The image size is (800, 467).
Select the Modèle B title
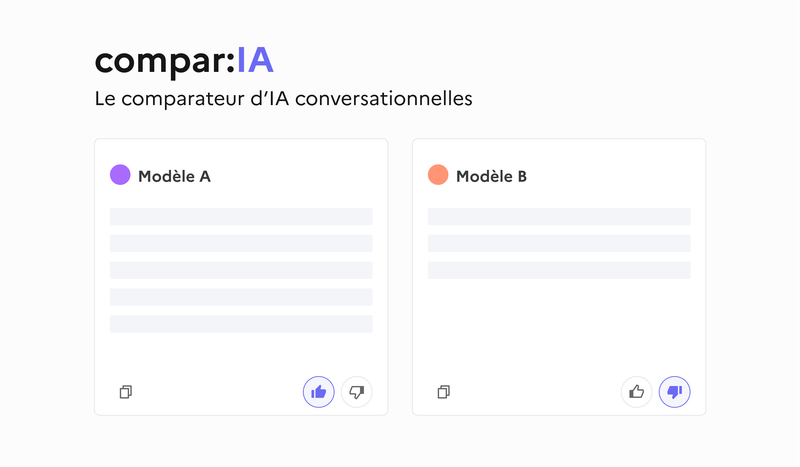coord(491,177)
